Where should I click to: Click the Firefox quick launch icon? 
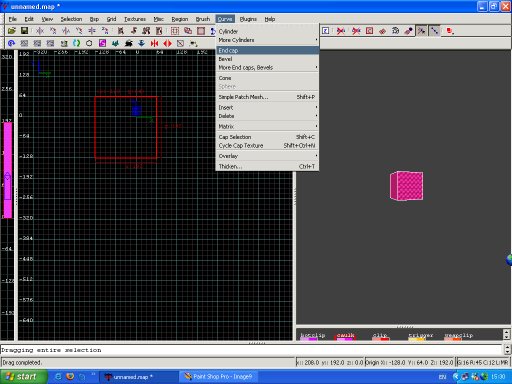pyautogui.click(x=70, y=377)
